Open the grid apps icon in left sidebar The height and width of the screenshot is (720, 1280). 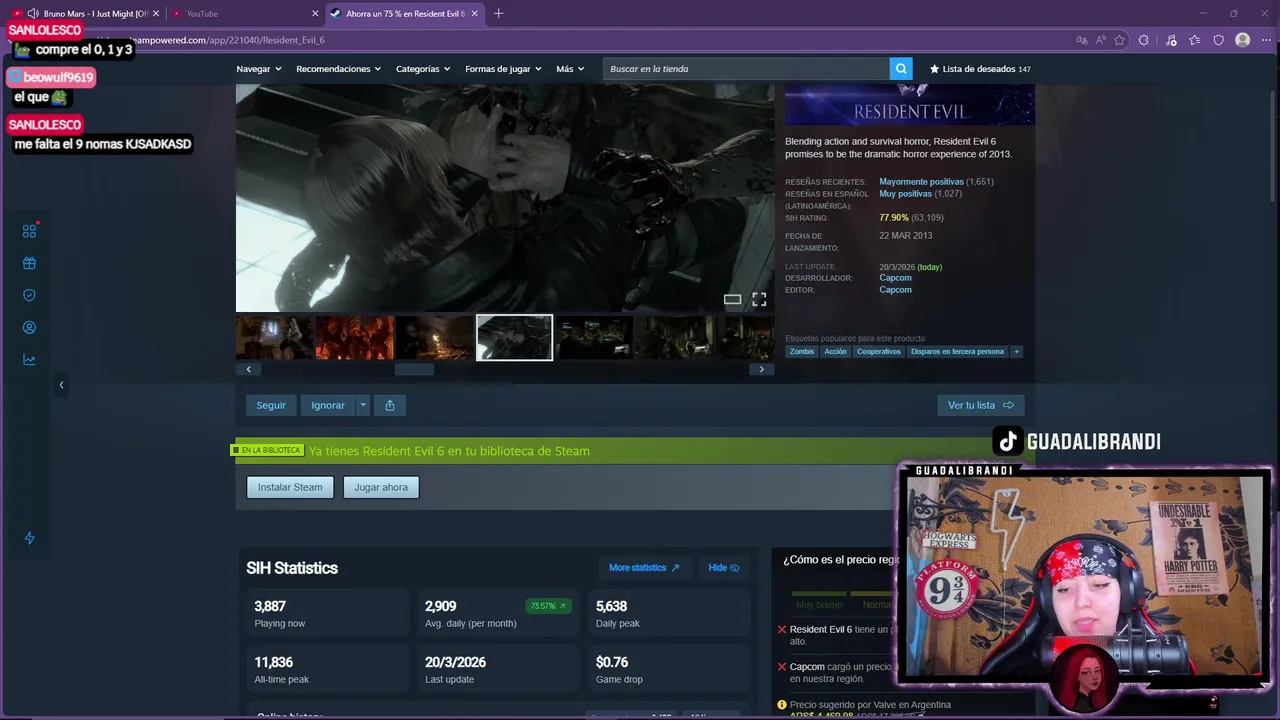29,231
